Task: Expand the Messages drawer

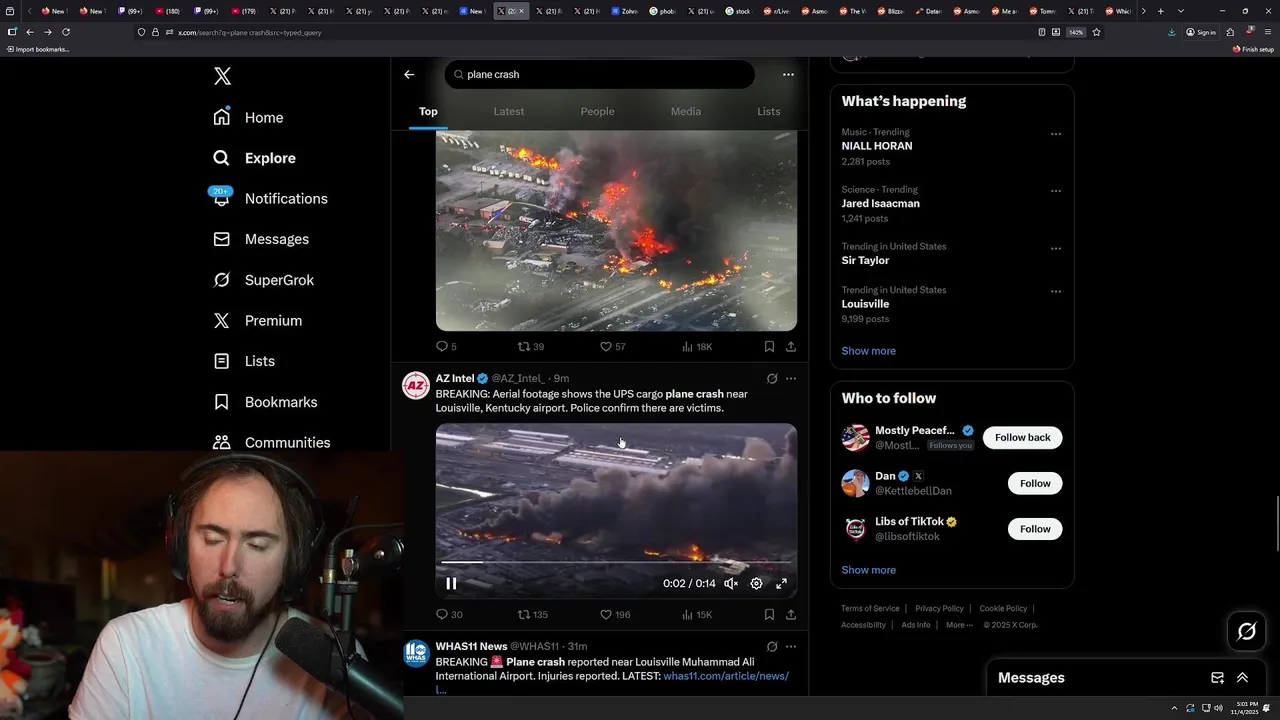Action: (1243, 678)
